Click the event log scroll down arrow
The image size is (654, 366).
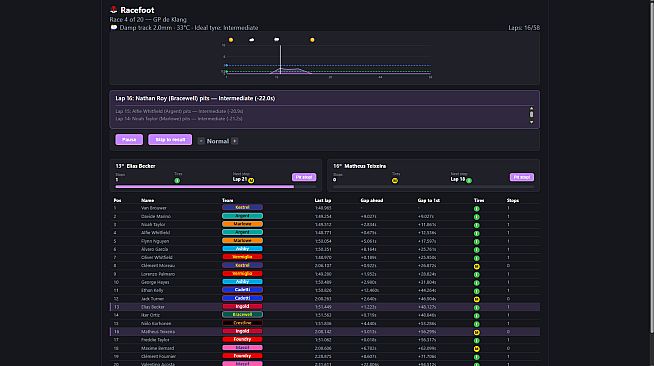point(531,122)
